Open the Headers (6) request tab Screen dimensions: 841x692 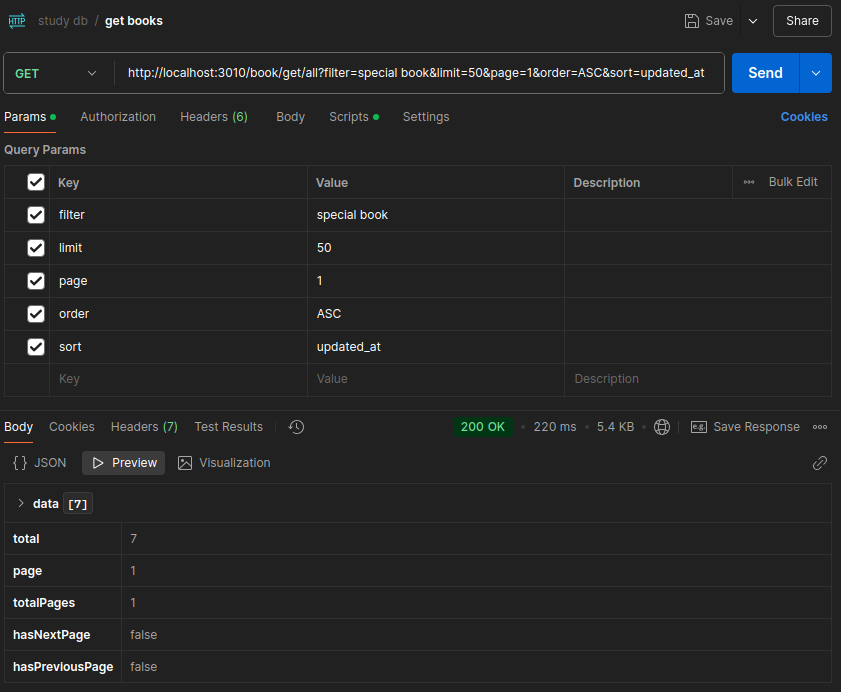(x=214, y=117)
